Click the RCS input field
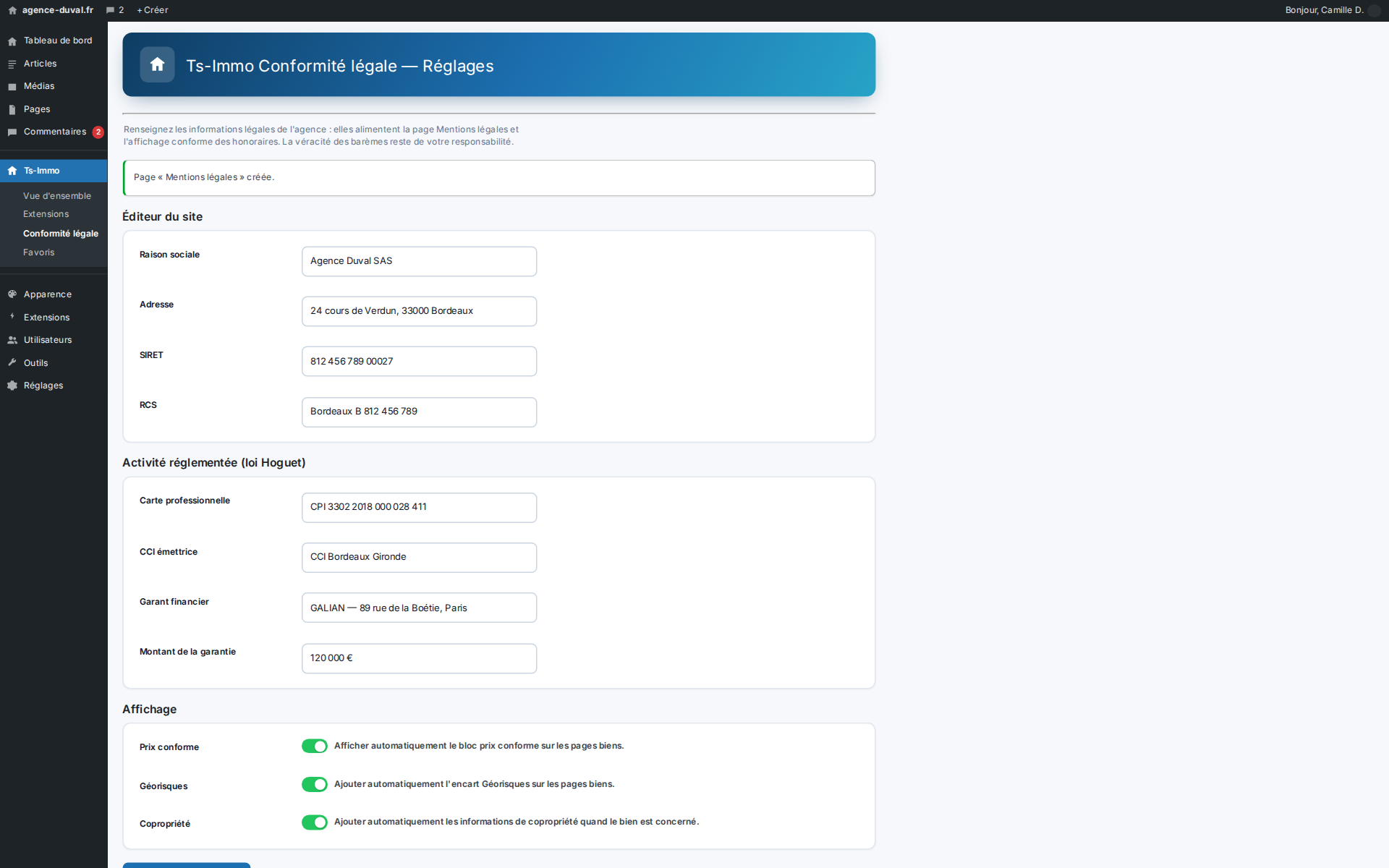 coord(419,412)
